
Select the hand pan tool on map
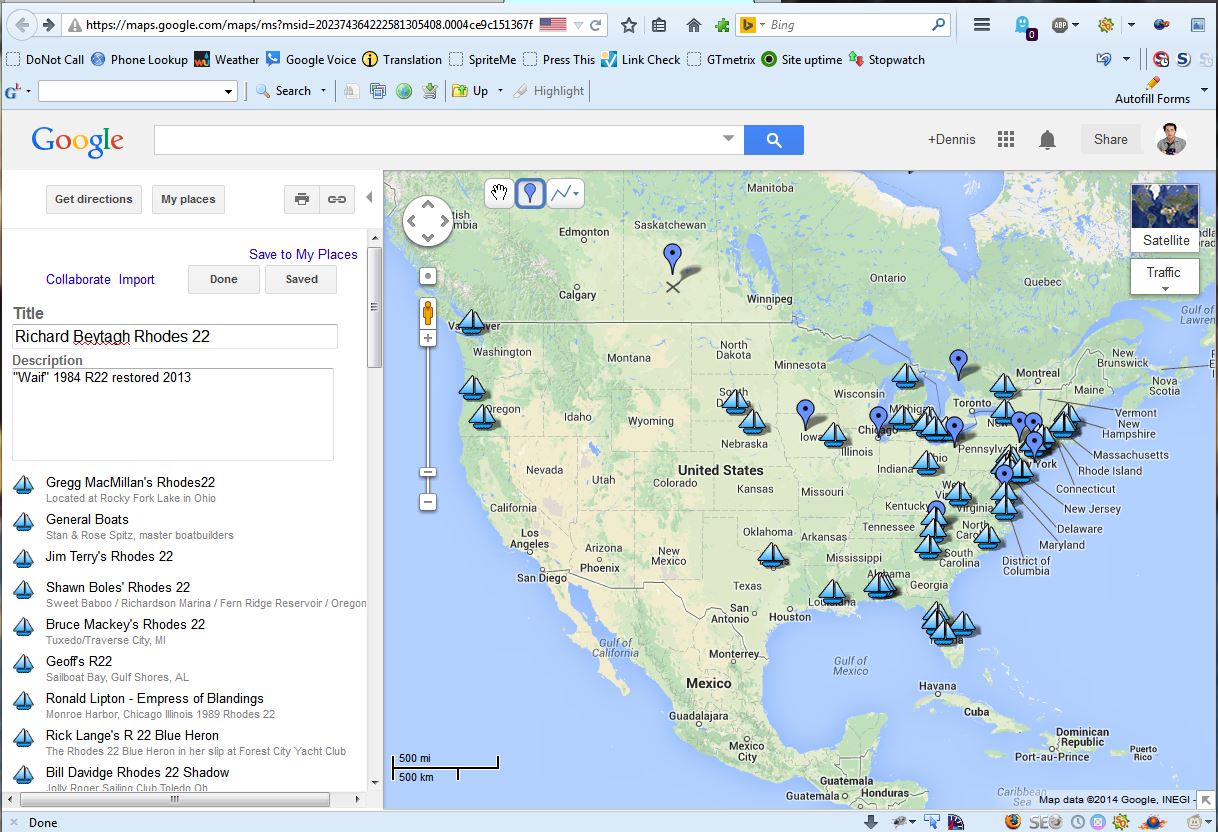coord(499,193)
